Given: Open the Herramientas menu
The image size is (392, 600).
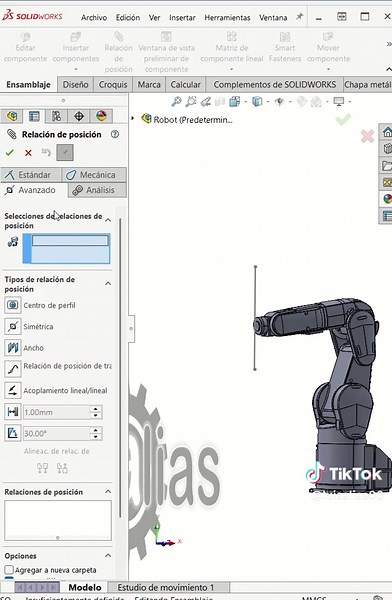Looking at the screenshot, I should 227,18.
